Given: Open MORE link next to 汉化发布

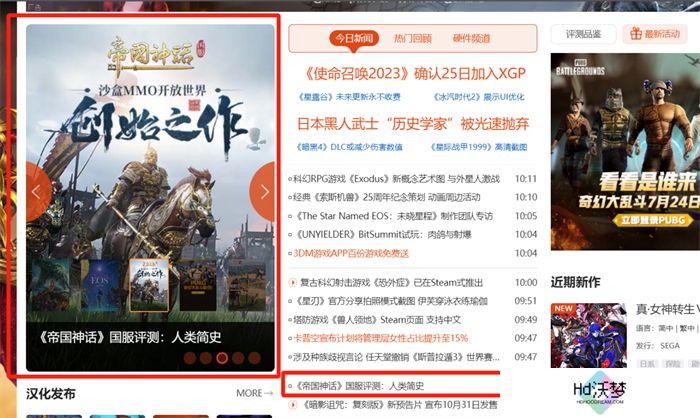Looking at the screenshot, I should pos(254,393).
